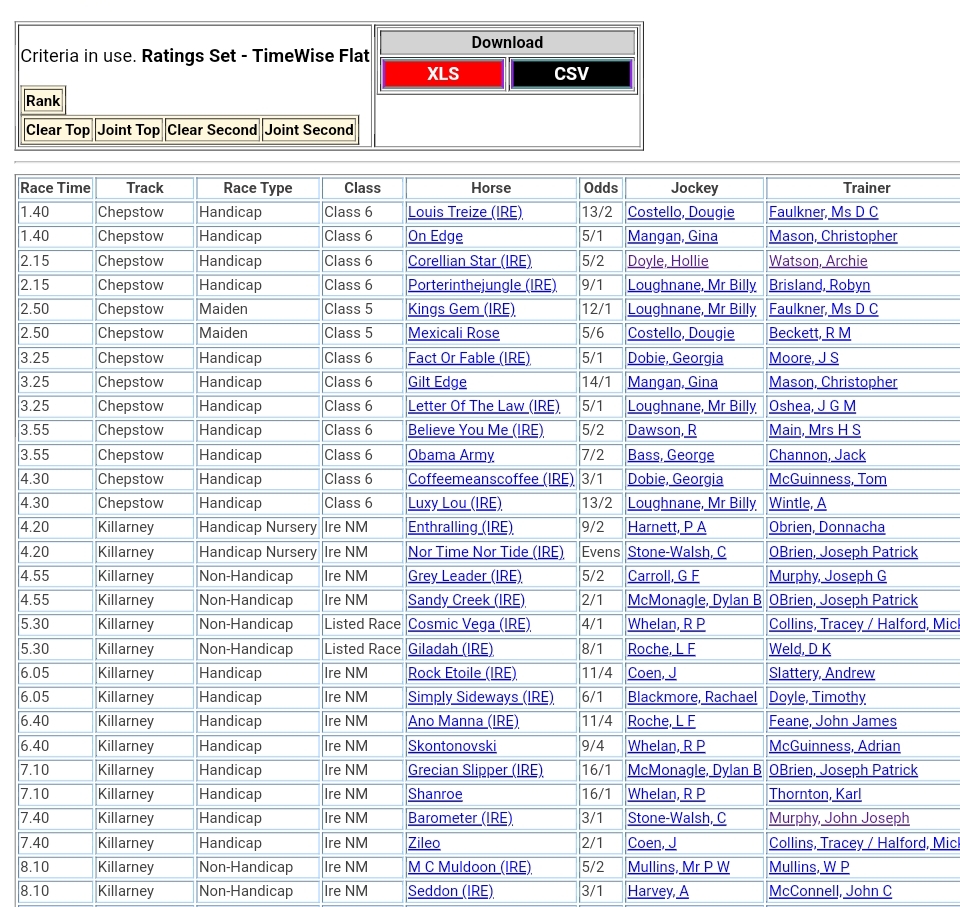Apply the Joint Second filter
Screen dimensions: 960x907
tap(309, 130)
